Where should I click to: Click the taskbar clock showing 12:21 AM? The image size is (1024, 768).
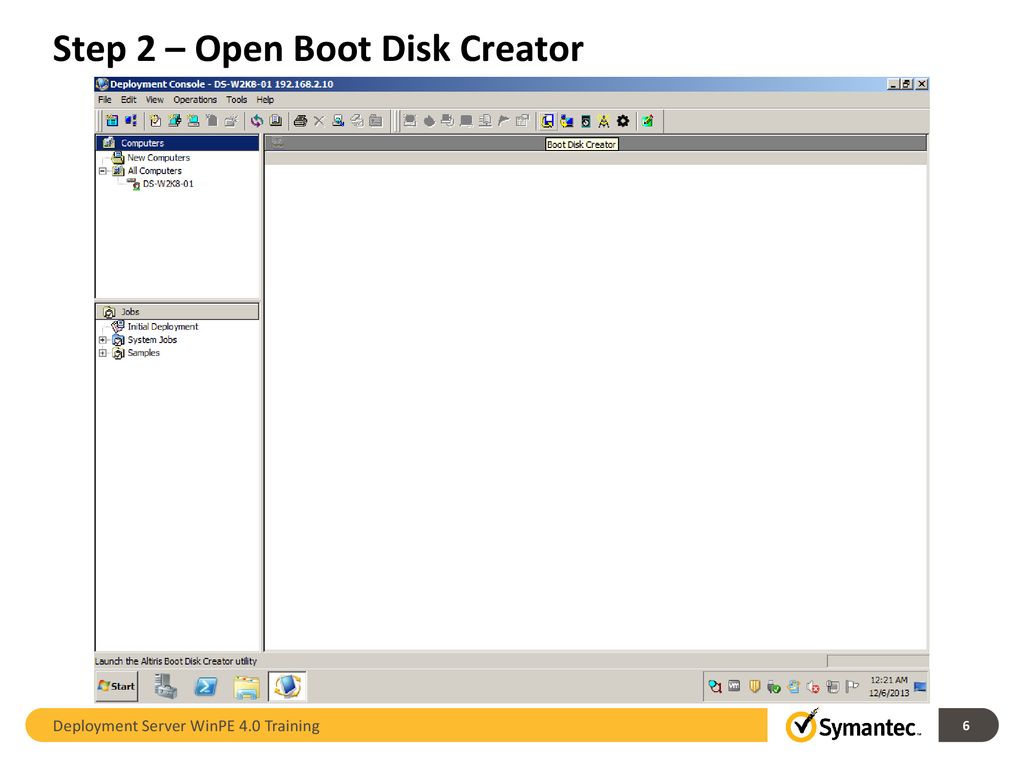(889, 686)
